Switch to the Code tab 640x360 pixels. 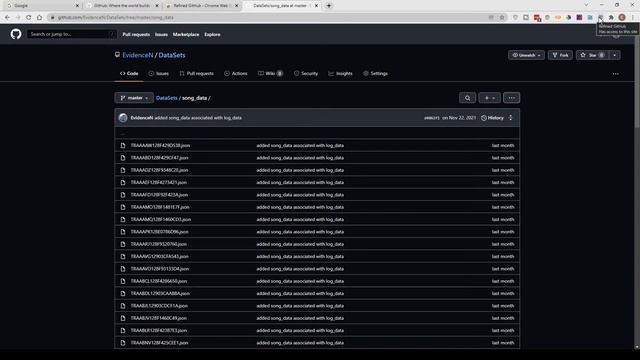tap(129, 73)
